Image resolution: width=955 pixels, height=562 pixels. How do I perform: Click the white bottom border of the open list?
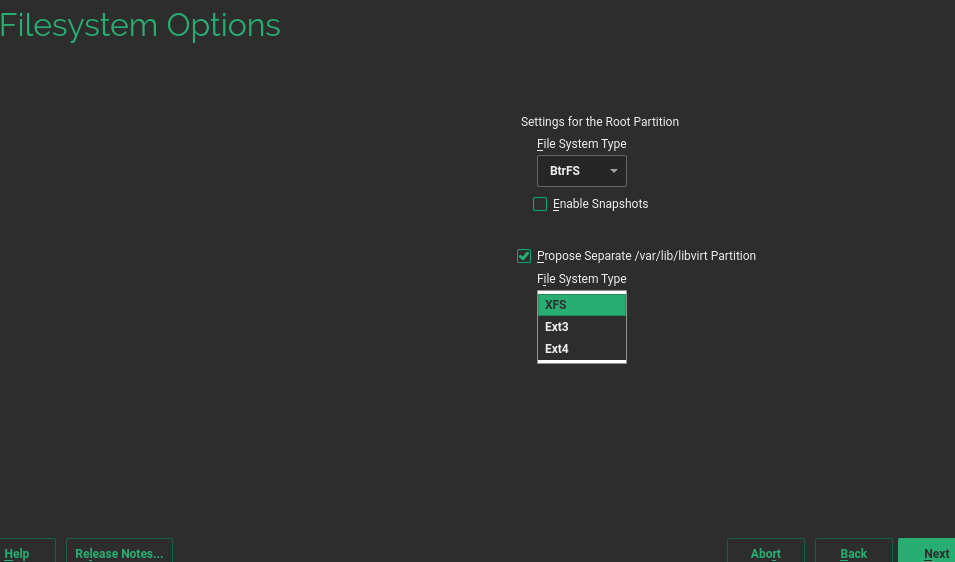(581, 361)
